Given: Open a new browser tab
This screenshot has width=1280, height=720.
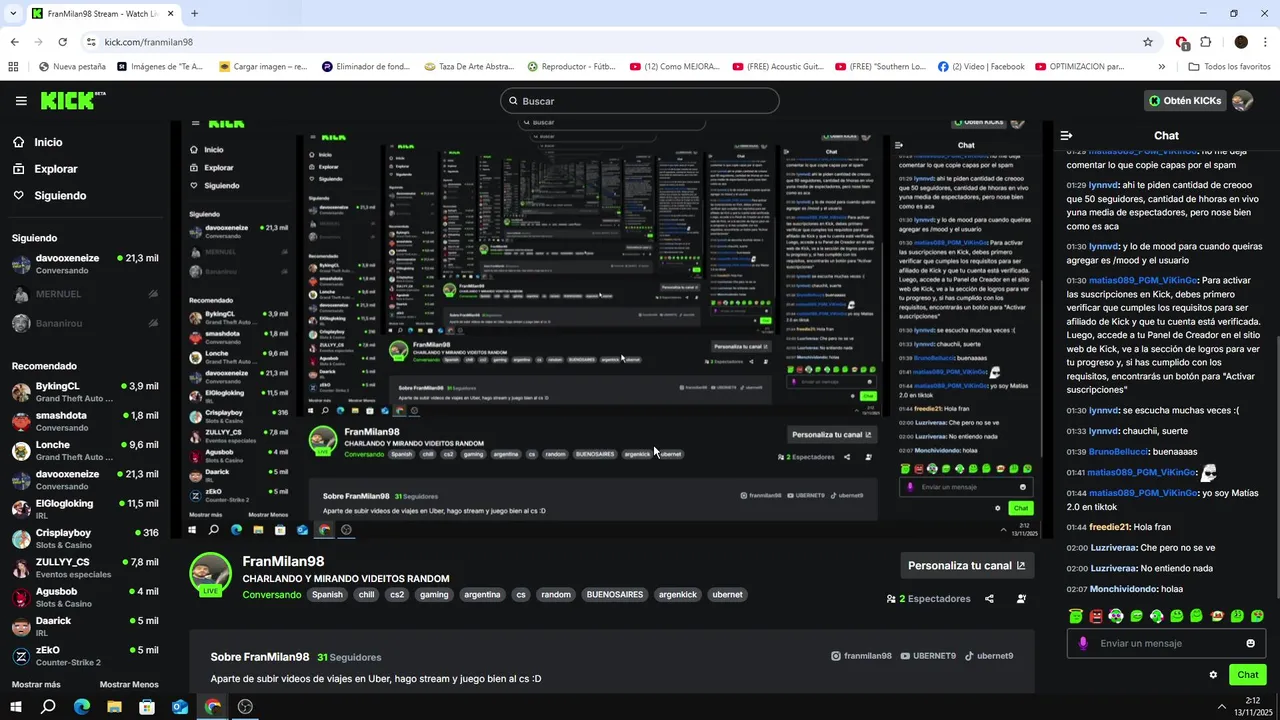Looking at the screenshot, I should 194,14.
